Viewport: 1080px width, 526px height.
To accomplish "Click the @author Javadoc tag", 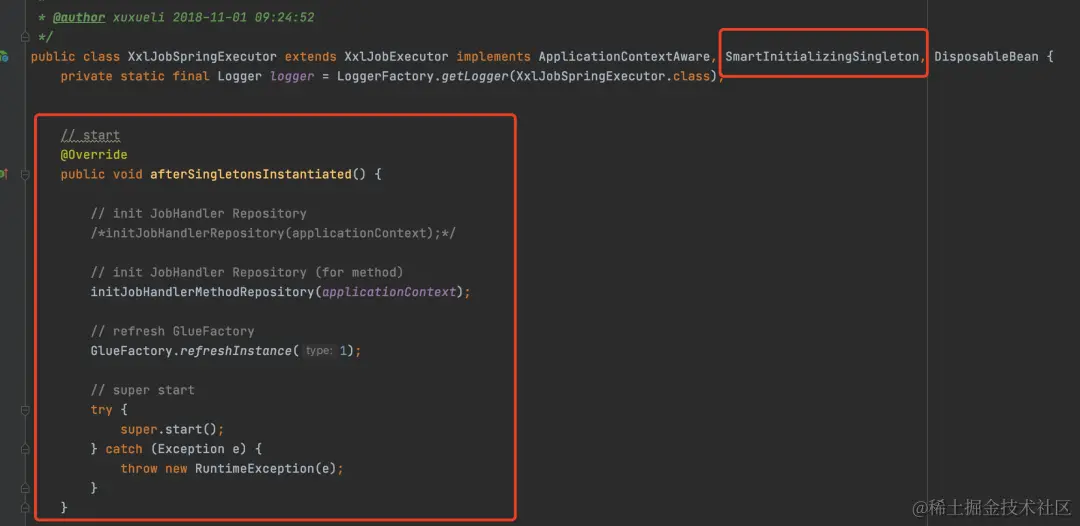I will [79, 17].
